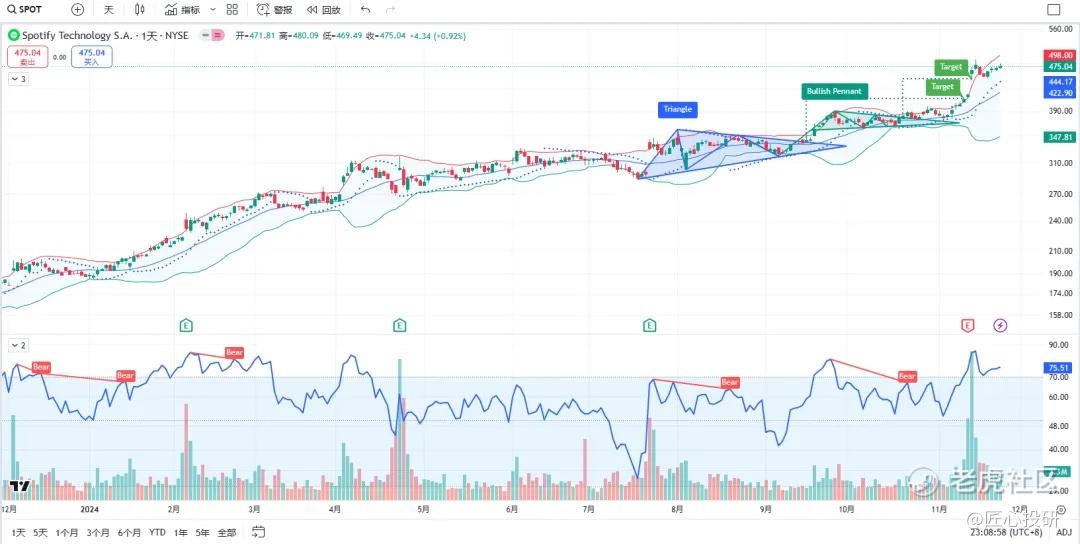Set range to 5年
Screen dimensions: 1080x544
(202, 532)
